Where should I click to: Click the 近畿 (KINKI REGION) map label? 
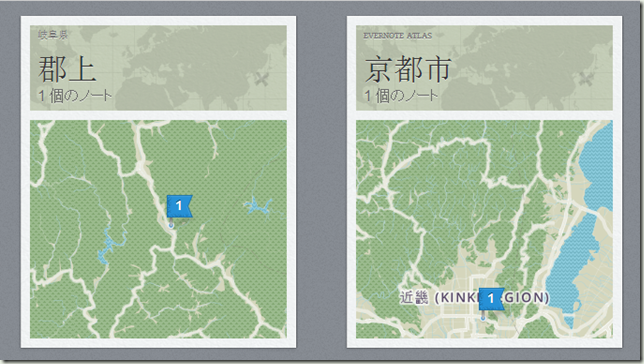coord(474,297)
